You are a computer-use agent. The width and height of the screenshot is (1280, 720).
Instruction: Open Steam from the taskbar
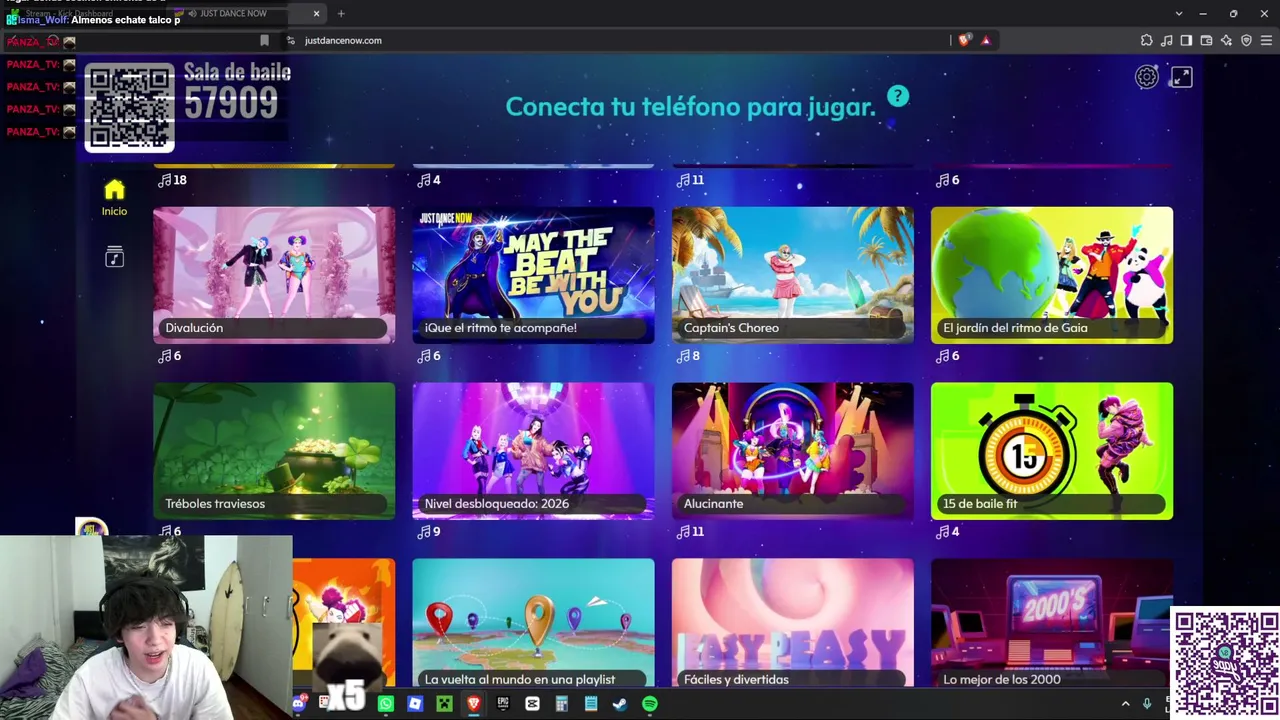pos(620,704)
